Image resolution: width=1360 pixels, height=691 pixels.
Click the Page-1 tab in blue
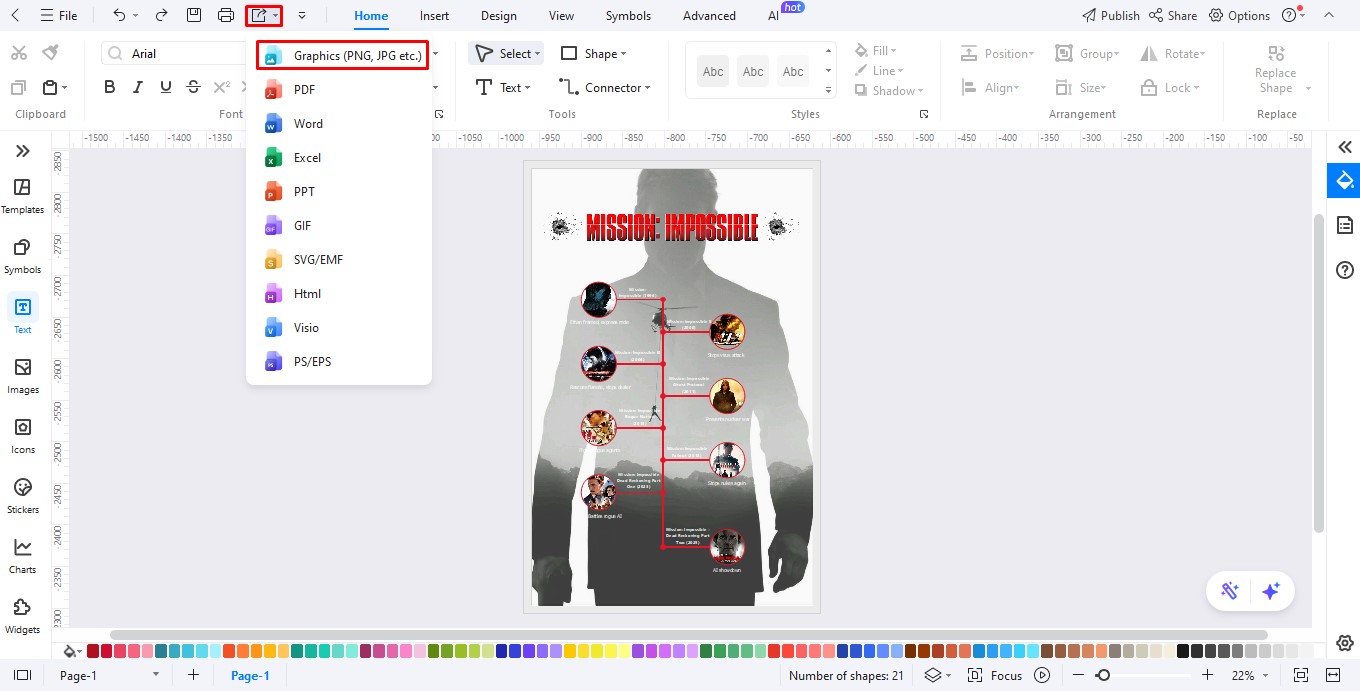click(250, 676)
